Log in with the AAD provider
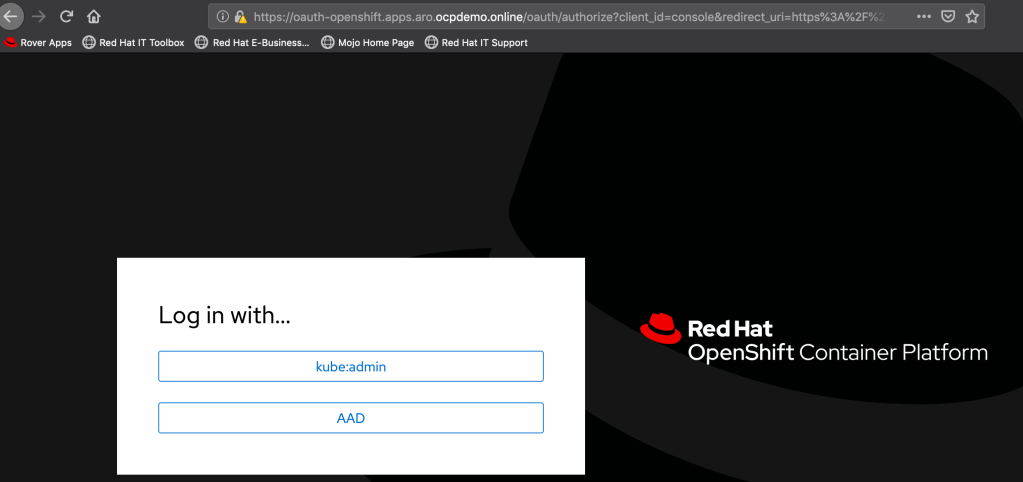This screenshot has height=482, width=1023. (350, 418)
